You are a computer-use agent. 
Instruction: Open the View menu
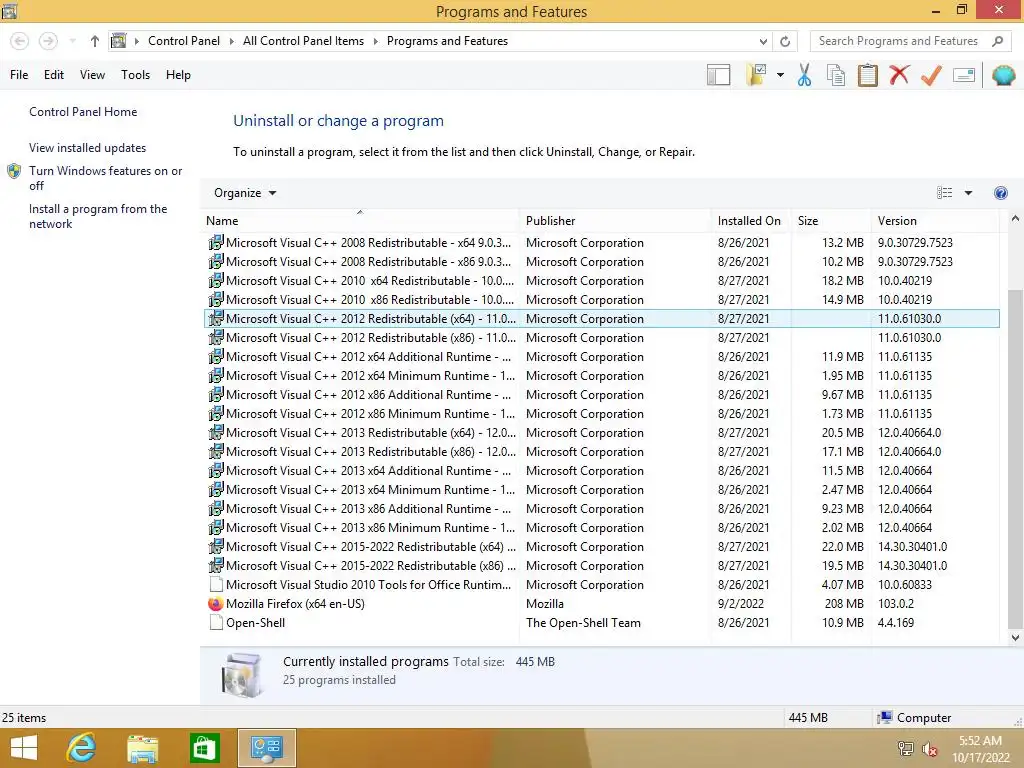pos(92,75)
